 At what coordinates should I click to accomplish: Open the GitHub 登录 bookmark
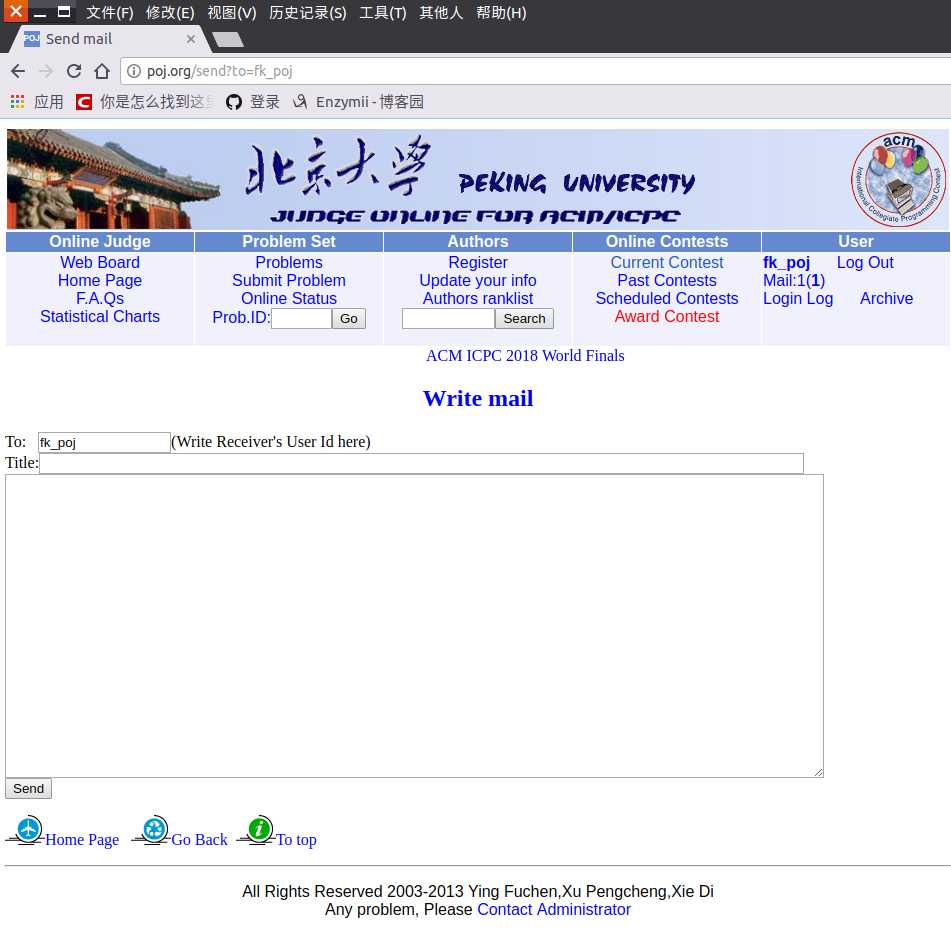(252, 102)
